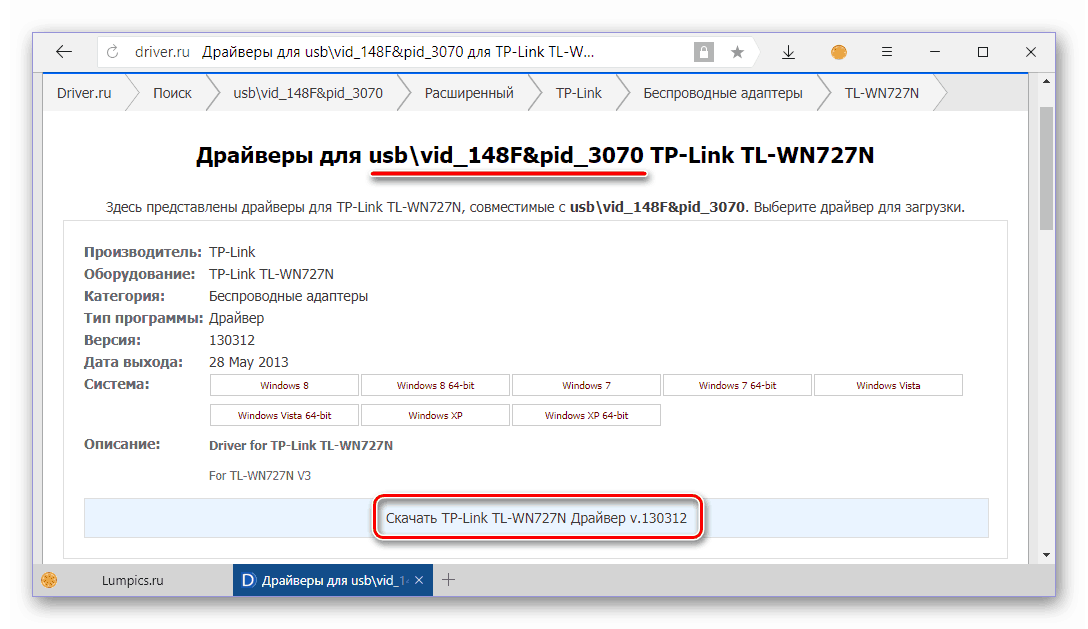Viewport: 1088px width, 629px height.
Task: Go to the Поиск breadcrumb
Action: 172,93
